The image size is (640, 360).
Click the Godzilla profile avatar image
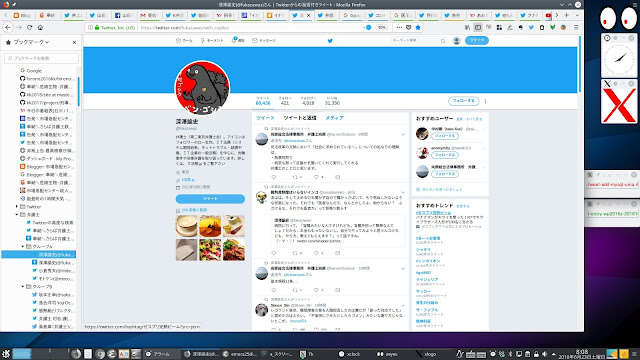tap(202, 87)
